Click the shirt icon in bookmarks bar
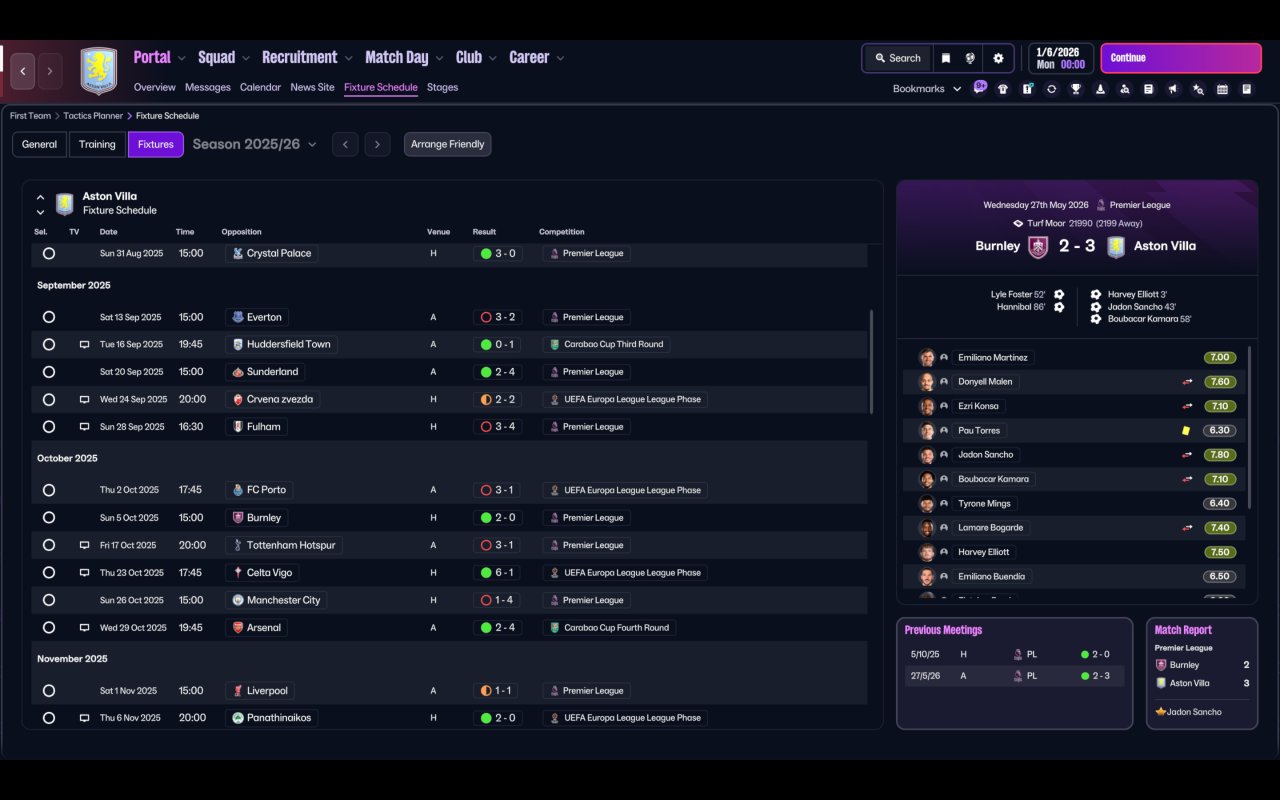 (1003, 89)
